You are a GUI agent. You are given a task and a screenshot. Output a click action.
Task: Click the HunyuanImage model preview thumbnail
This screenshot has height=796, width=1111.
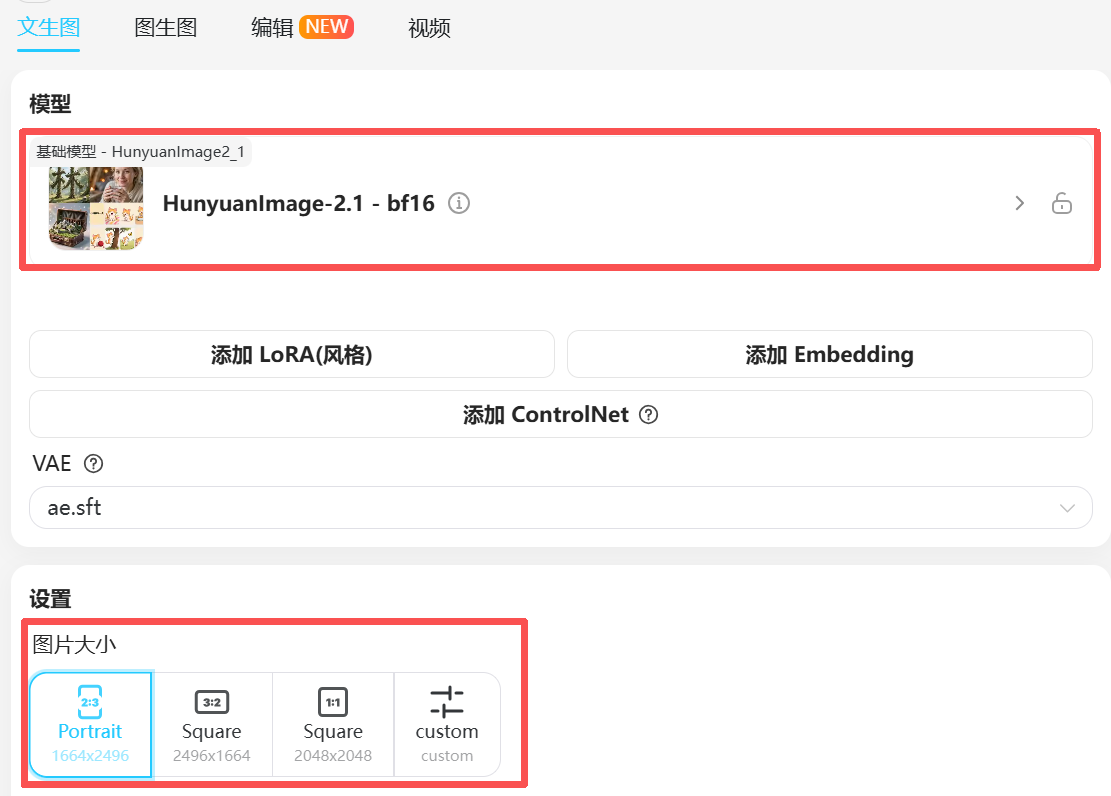96,207
